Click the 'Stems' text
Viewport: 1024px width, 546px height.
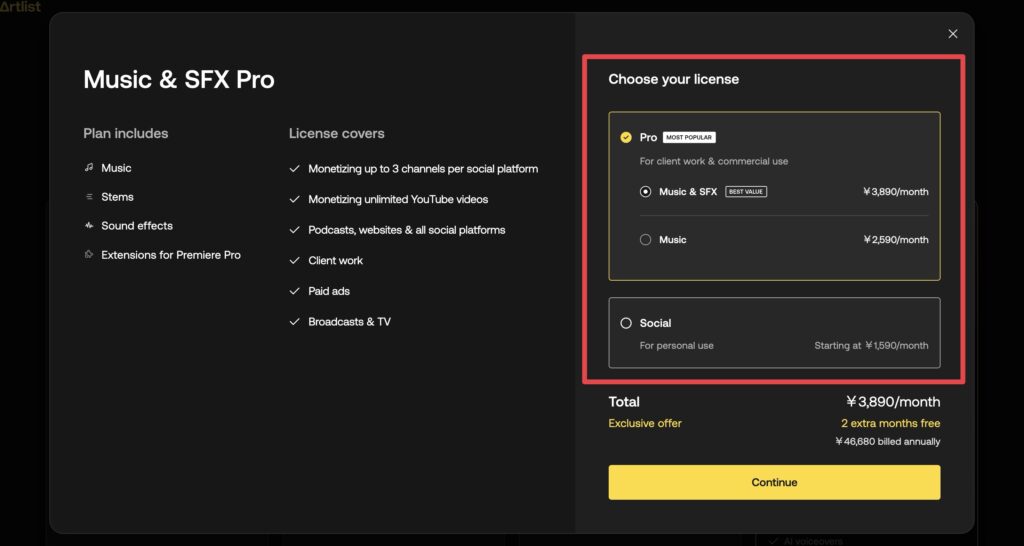coord(118,197)
